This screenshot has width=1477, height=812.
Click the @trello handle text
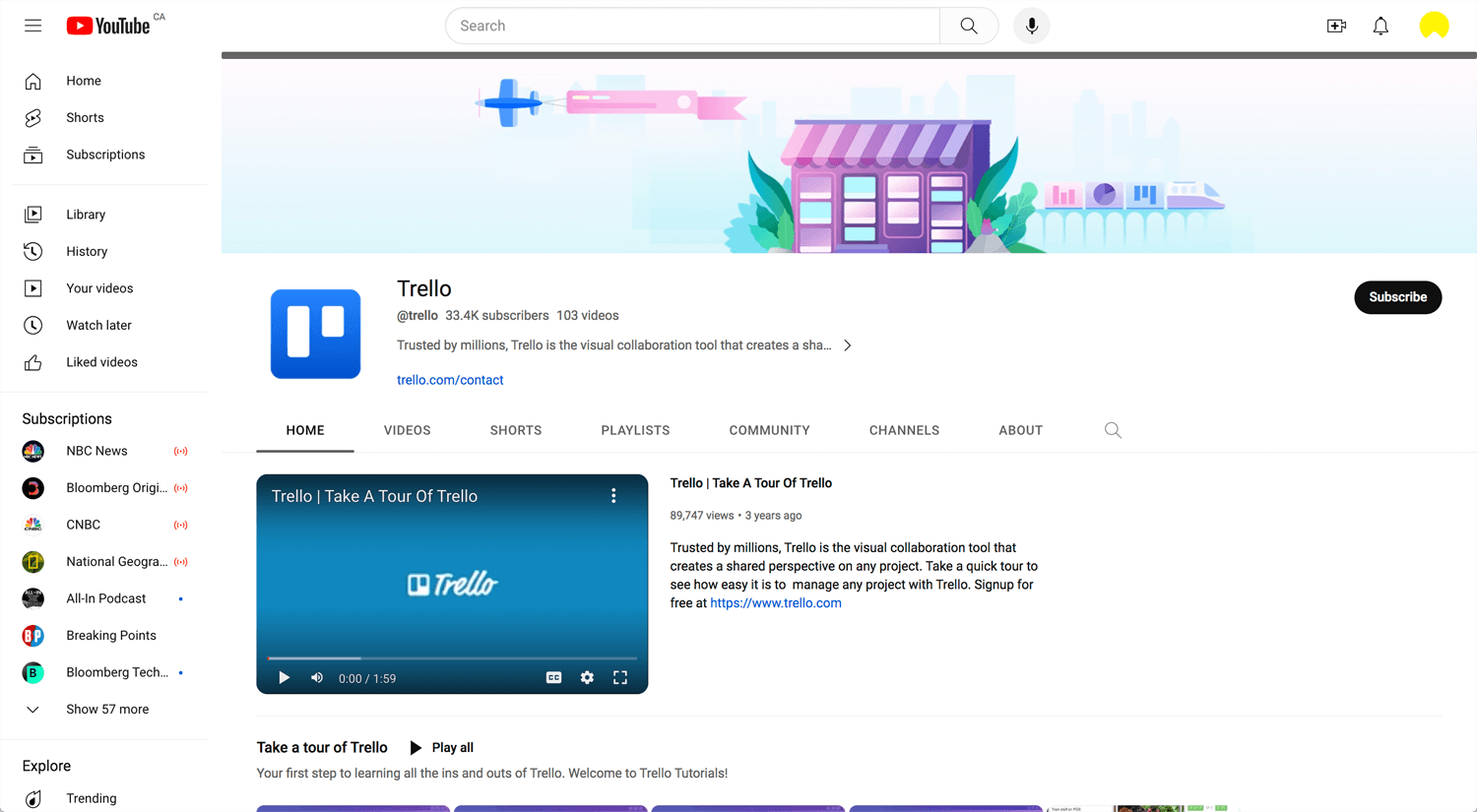417,316
